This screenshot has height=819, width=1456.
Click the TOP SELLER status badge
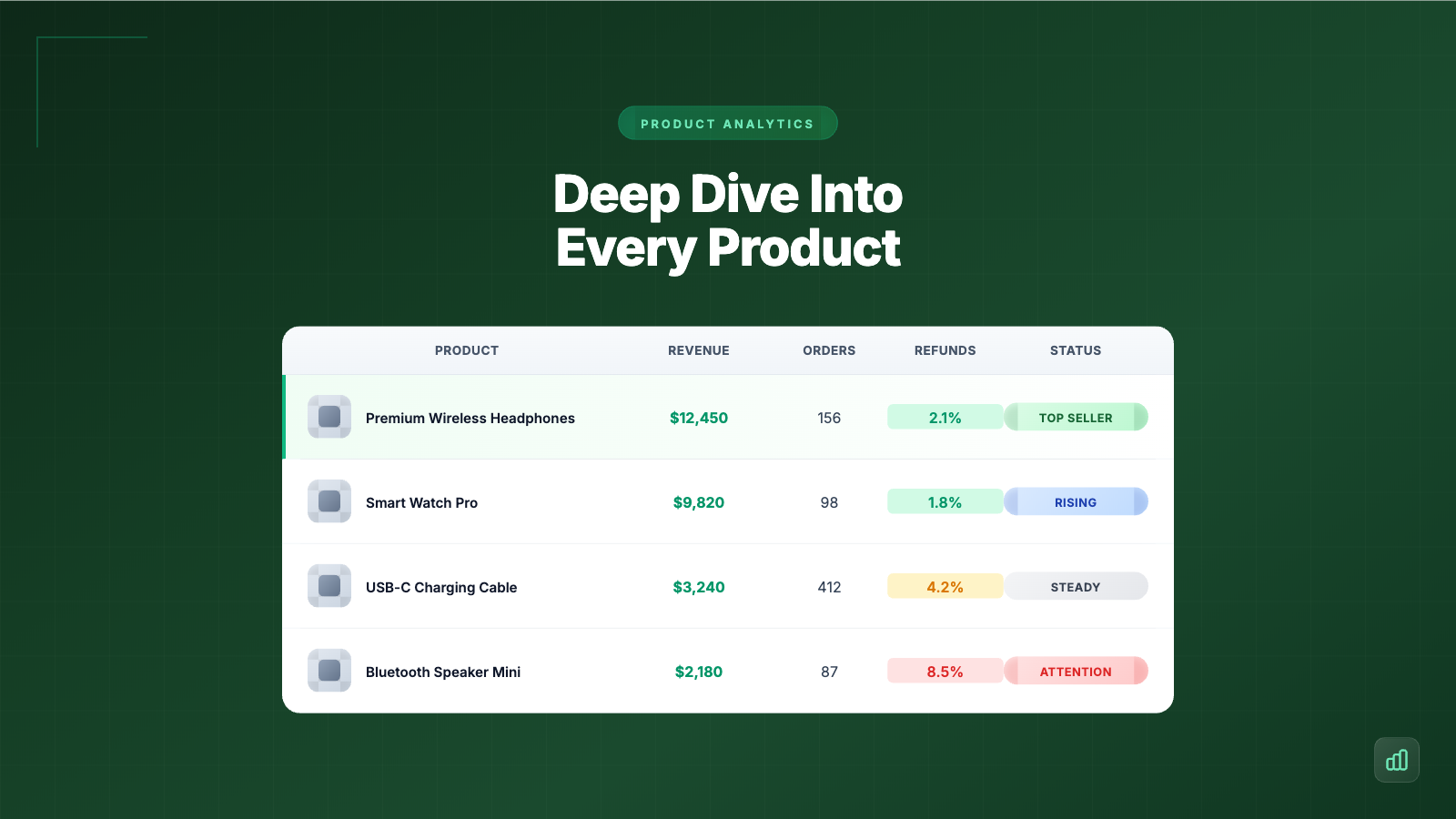(x=1076, y=417)
